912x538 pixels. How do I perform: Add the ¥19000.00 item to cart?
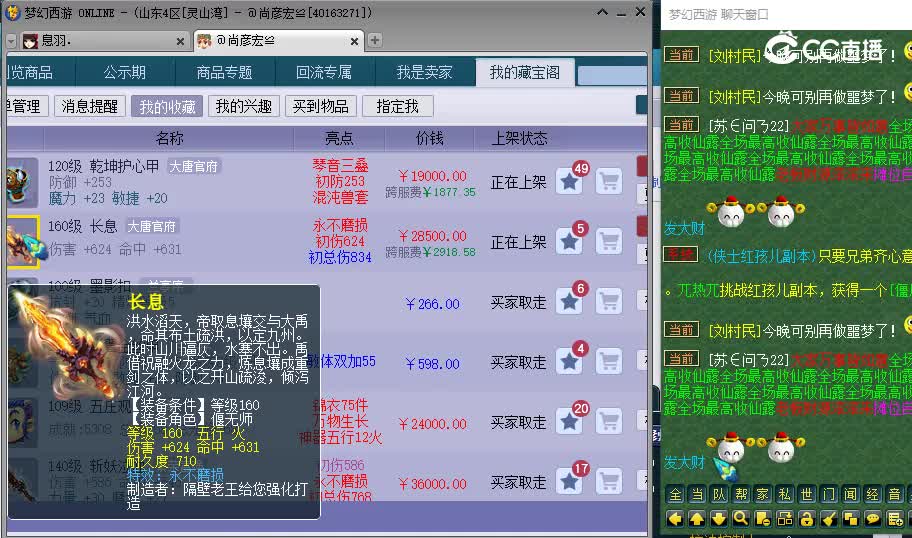[x=609, y=181]
